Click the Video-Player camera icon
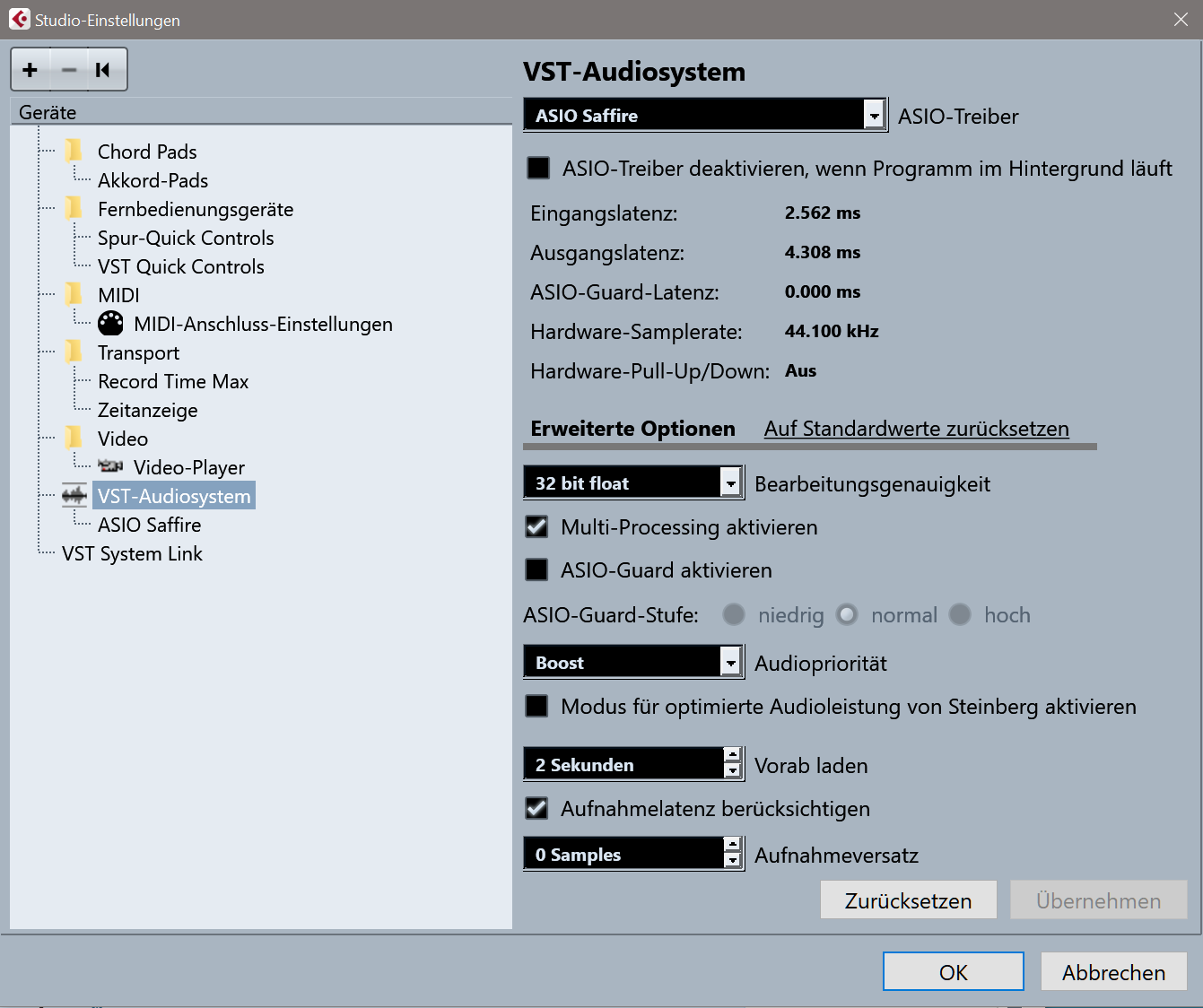This screenshot has width=1203, height=1008. tap(110, 466)
